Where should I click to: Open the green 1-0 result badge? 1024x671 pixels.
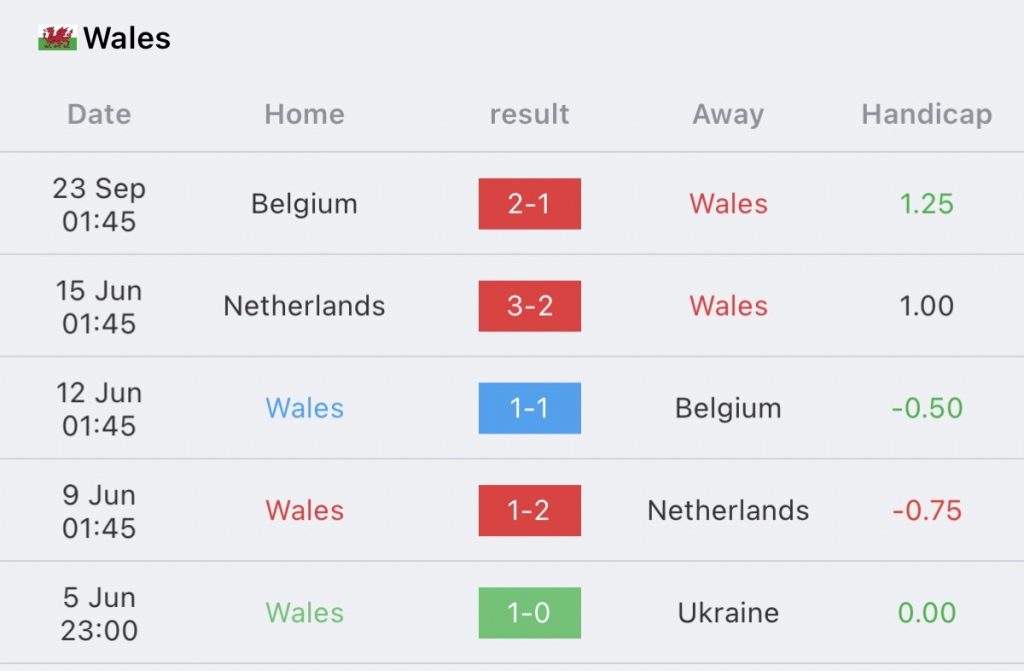point(530,613)
